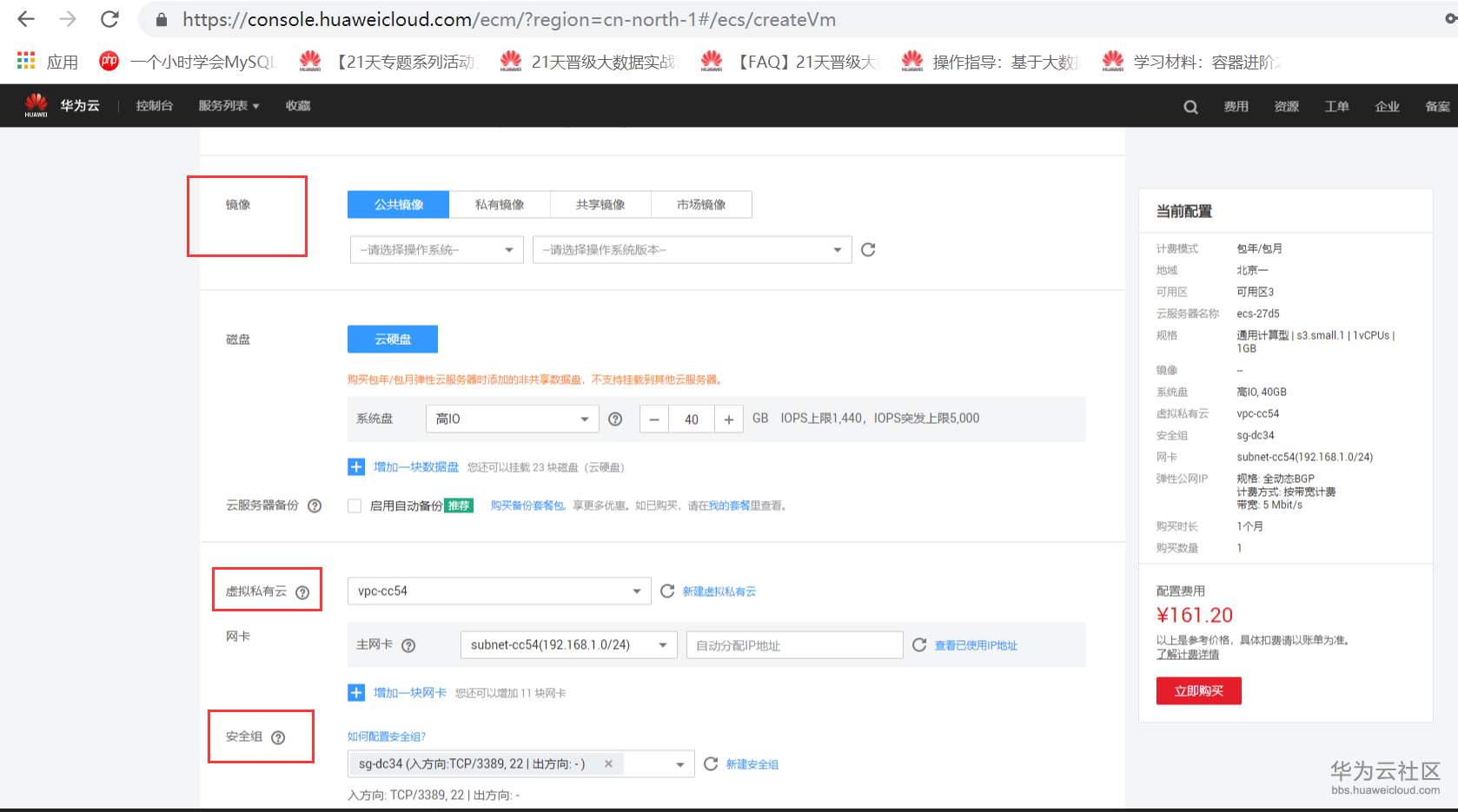Select the 私有镜像 tab
Image resolution: width=1458 pixels, height=812 pixels.
[x=500, y=204]
